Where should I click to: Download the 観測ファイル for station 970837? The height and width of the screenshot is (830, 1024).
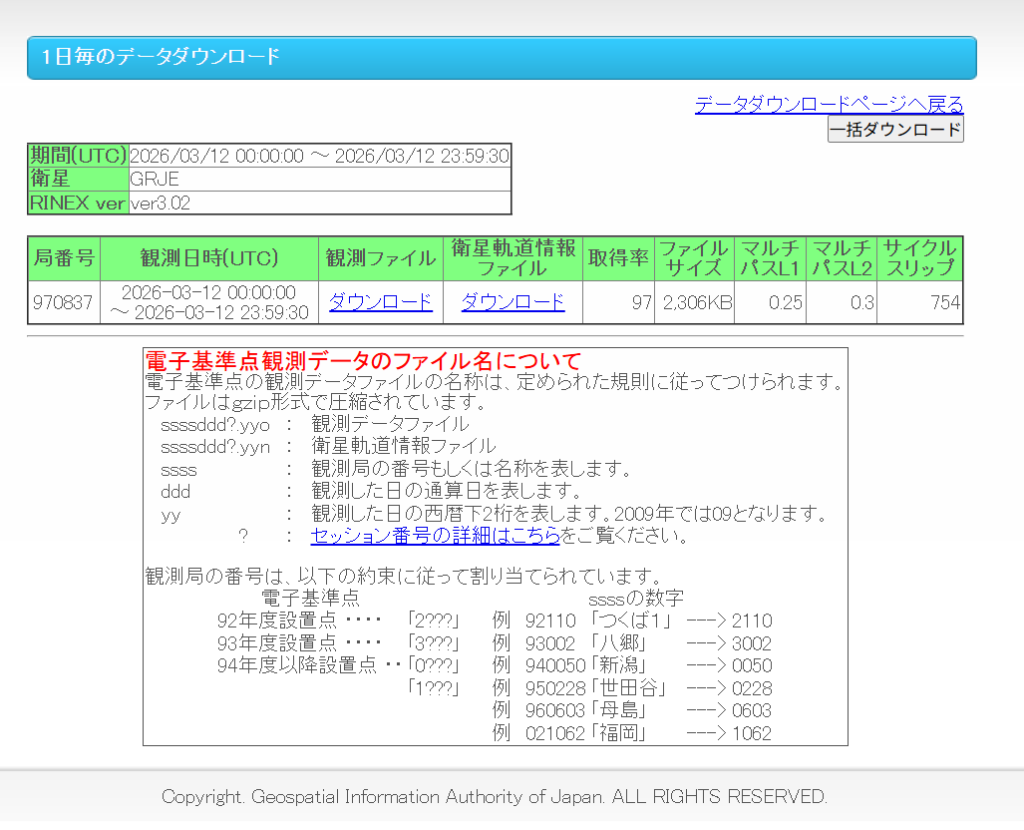point(380,302)
